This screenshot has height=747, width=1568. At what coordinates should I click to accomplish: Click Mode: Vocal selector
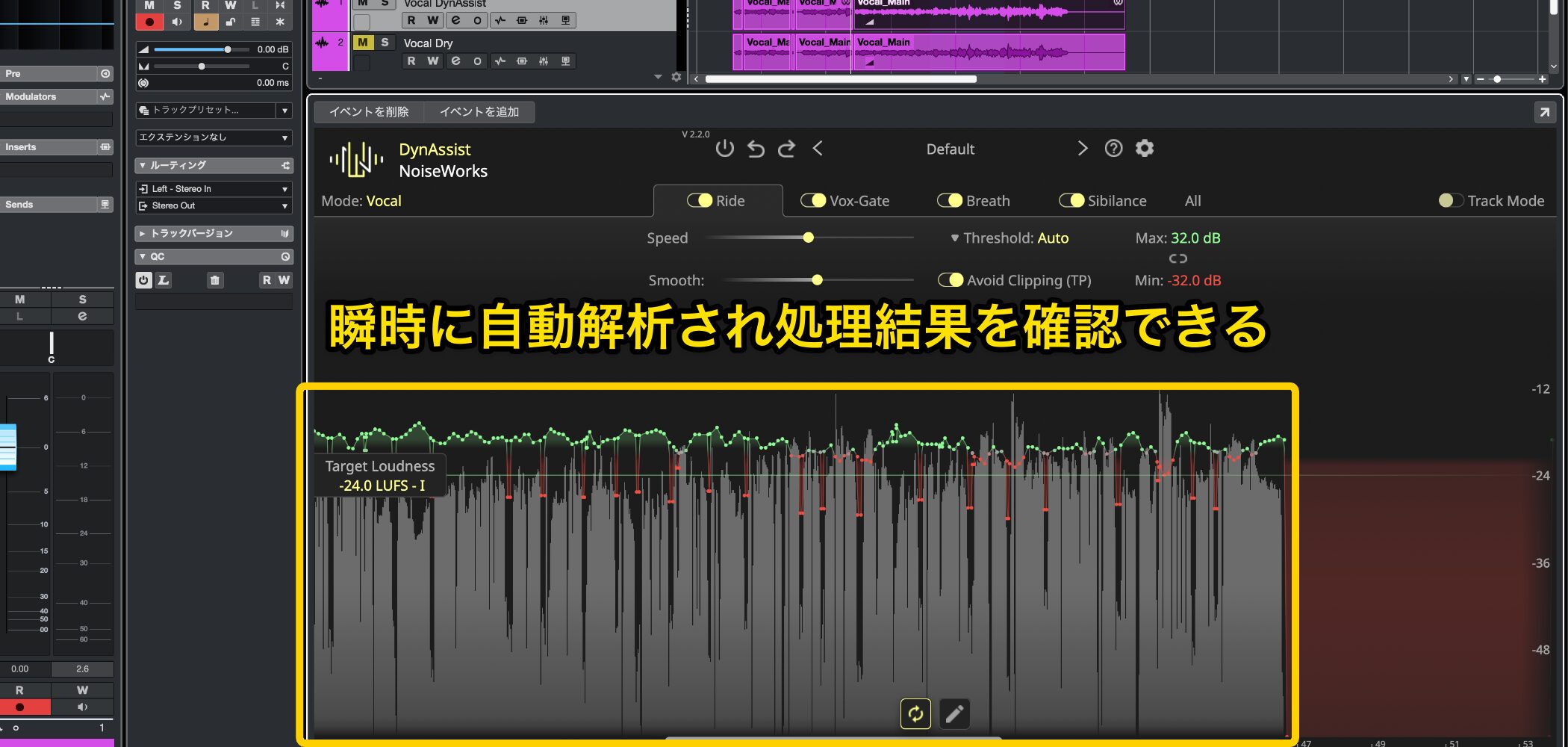[x=361, y=201]
